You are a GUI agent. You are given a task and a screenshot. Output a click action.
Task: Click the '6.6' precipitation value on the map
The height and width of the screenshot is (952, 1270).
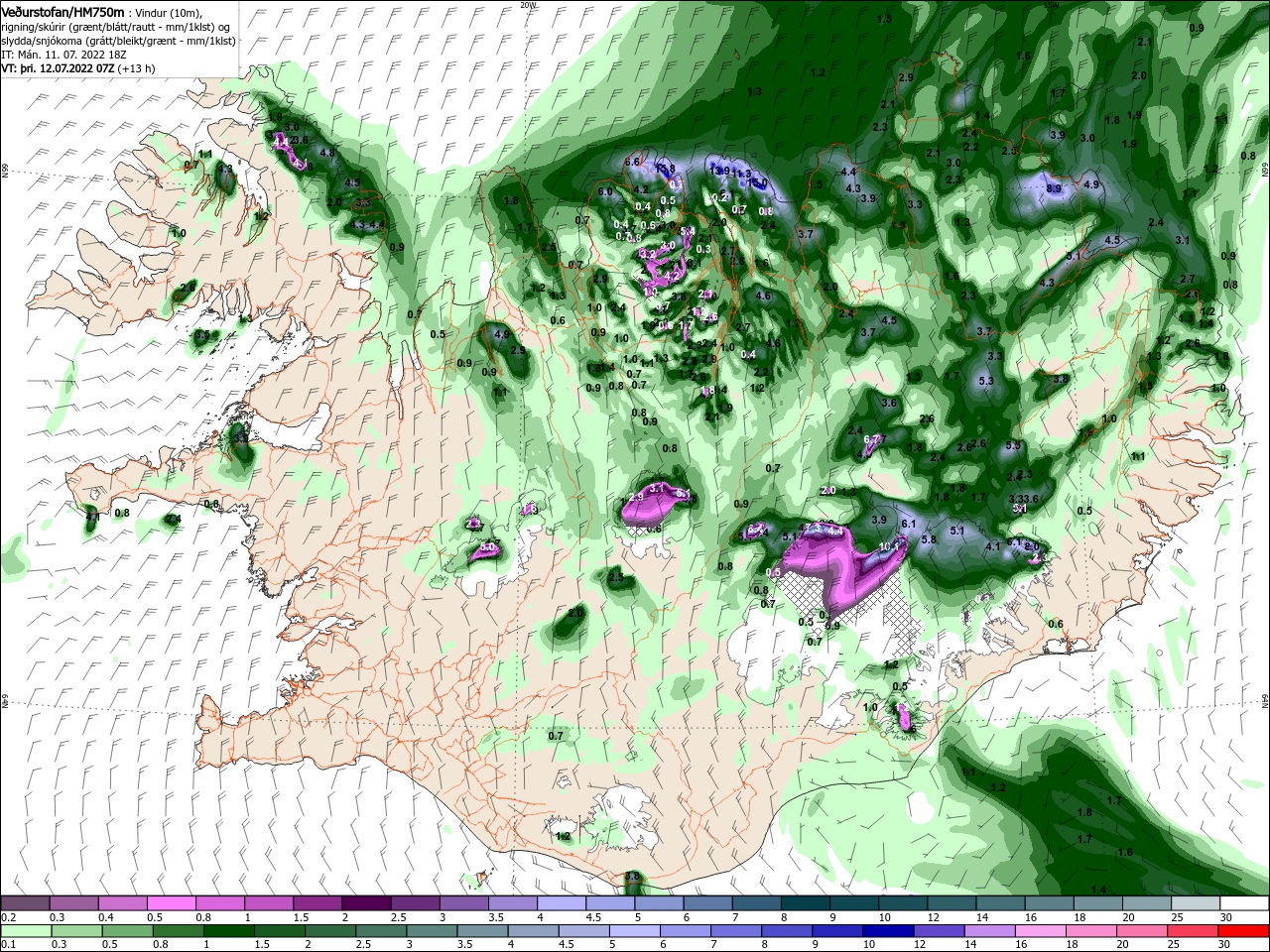coord(632,162)
